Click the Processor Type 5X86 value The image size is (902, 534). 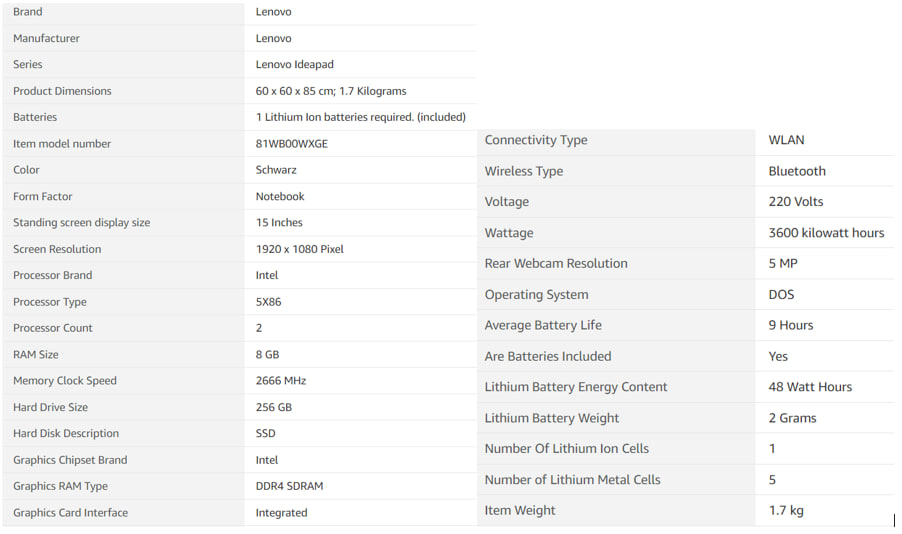269,302
